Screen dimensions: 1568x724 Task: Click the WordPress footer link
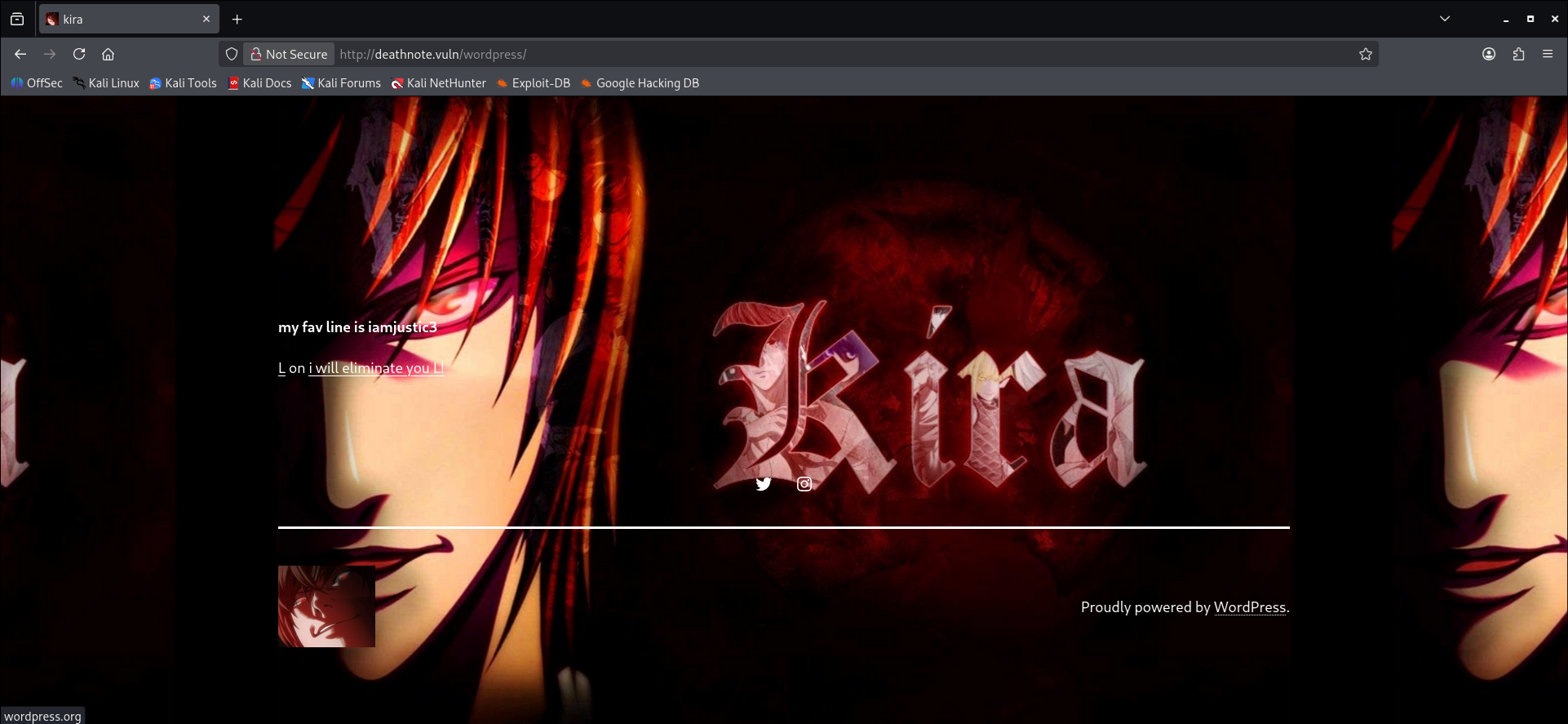tap(1249, 607)
